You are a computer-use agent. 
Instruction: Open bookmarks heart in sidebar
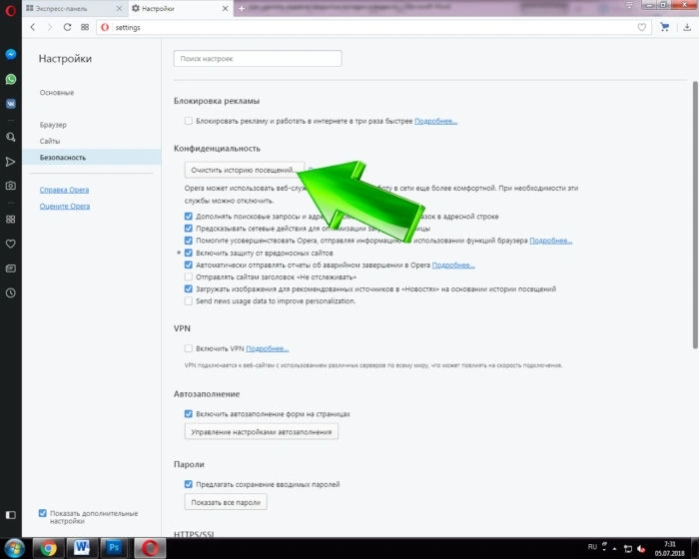pyautogui.click(x=11, y=244)
